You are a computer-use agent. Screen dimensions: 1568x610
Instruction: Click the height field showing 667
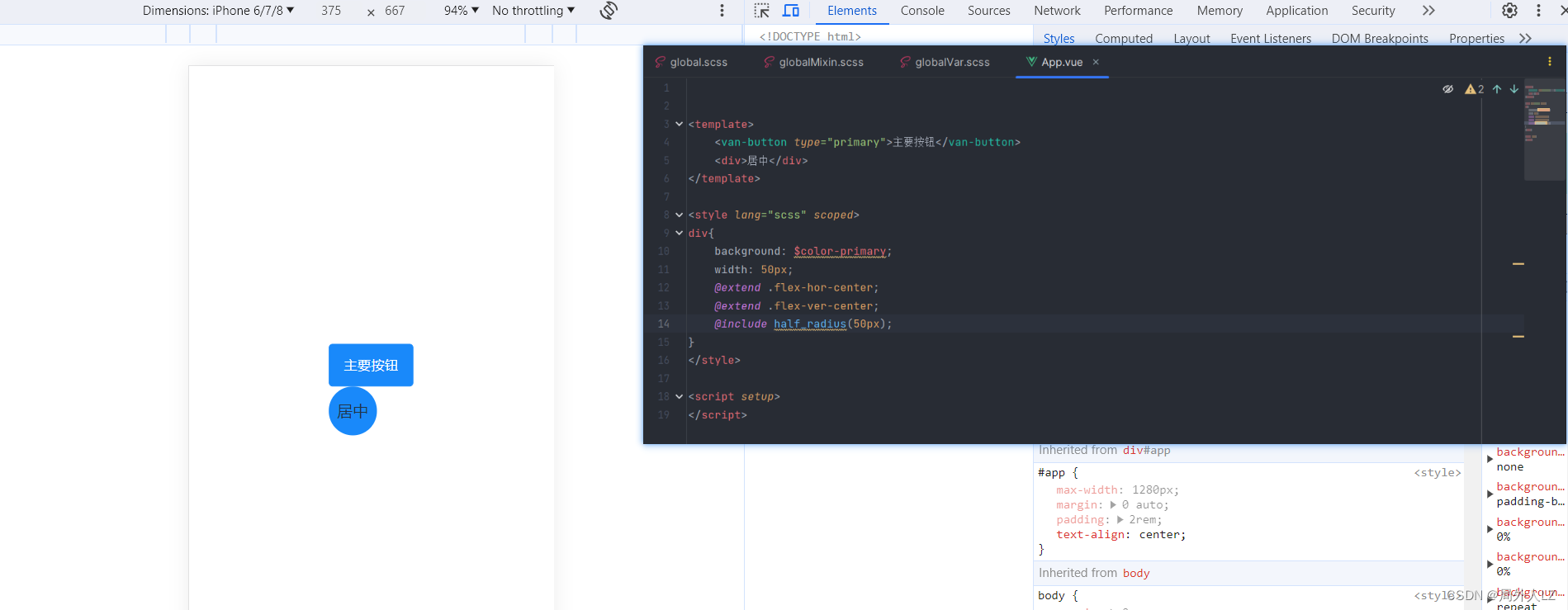(x=395, y=11)
